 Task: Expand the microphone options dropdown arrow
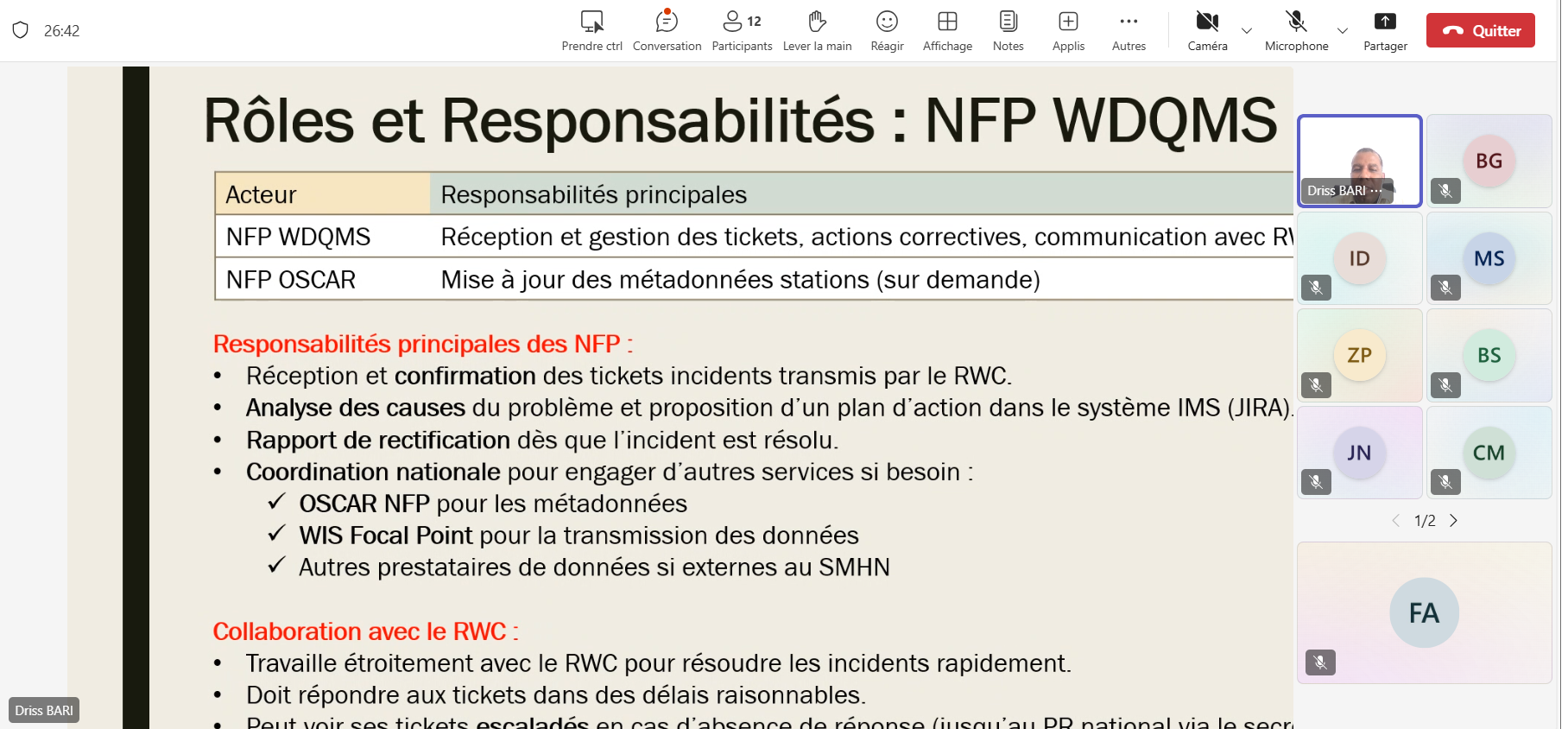pyautogui.click(x=1343, y=31)
